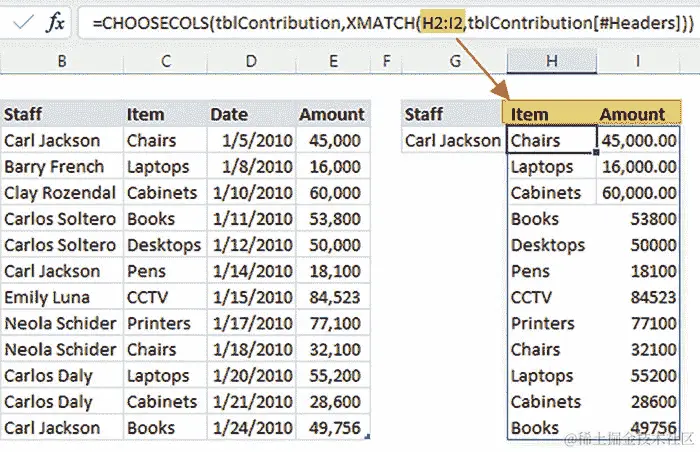700x452 pixels.
Task: Select the Carl Jackson cell in column G
Action: pos(453,140)
